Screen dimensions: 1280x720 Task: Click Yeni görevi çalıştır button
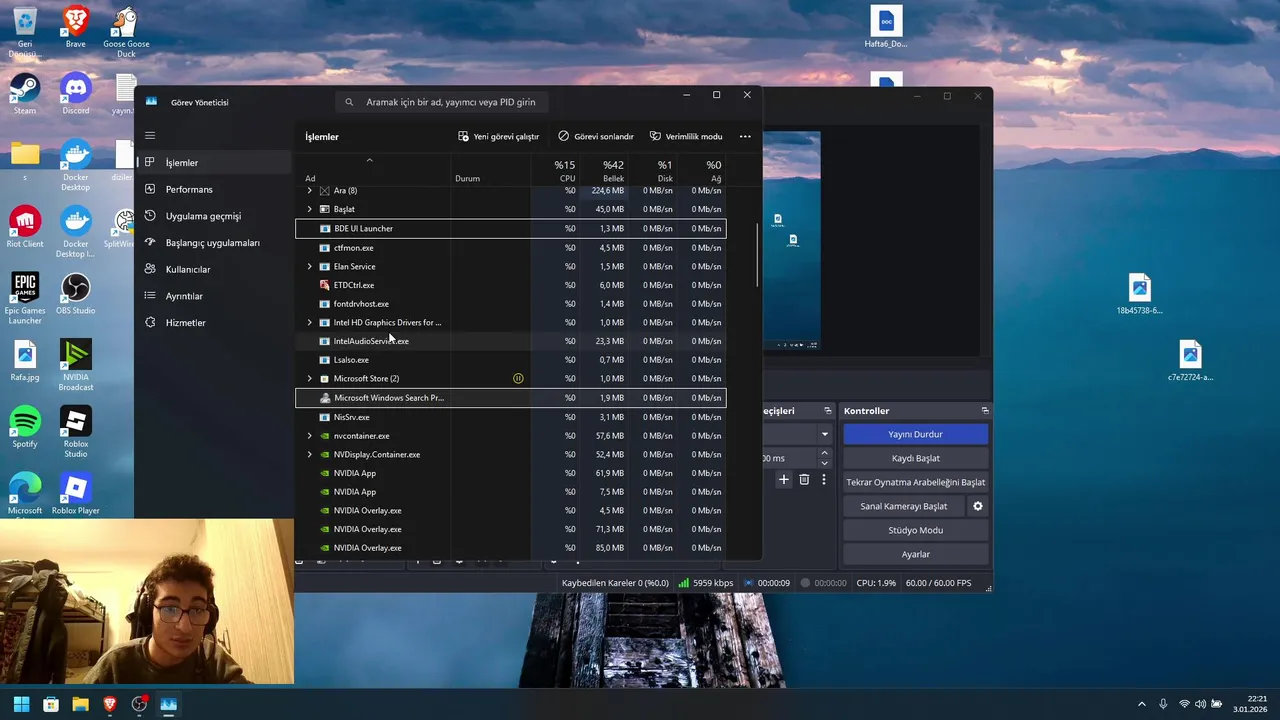pyautogui.click(x=498, y=136)
